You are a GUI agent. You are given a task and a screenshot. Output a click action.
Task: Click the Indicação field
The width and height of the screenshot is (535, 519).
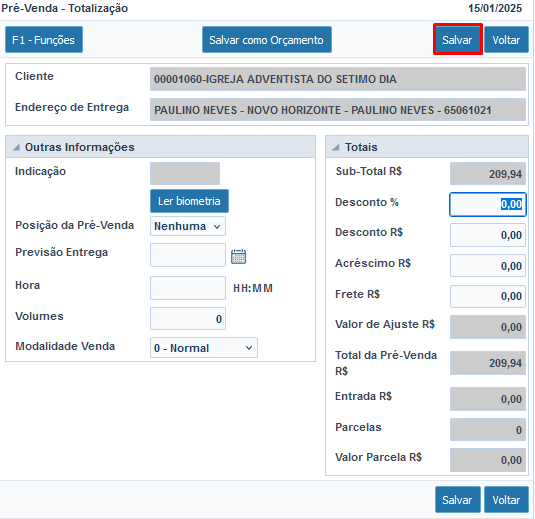[x=185, y=173]
